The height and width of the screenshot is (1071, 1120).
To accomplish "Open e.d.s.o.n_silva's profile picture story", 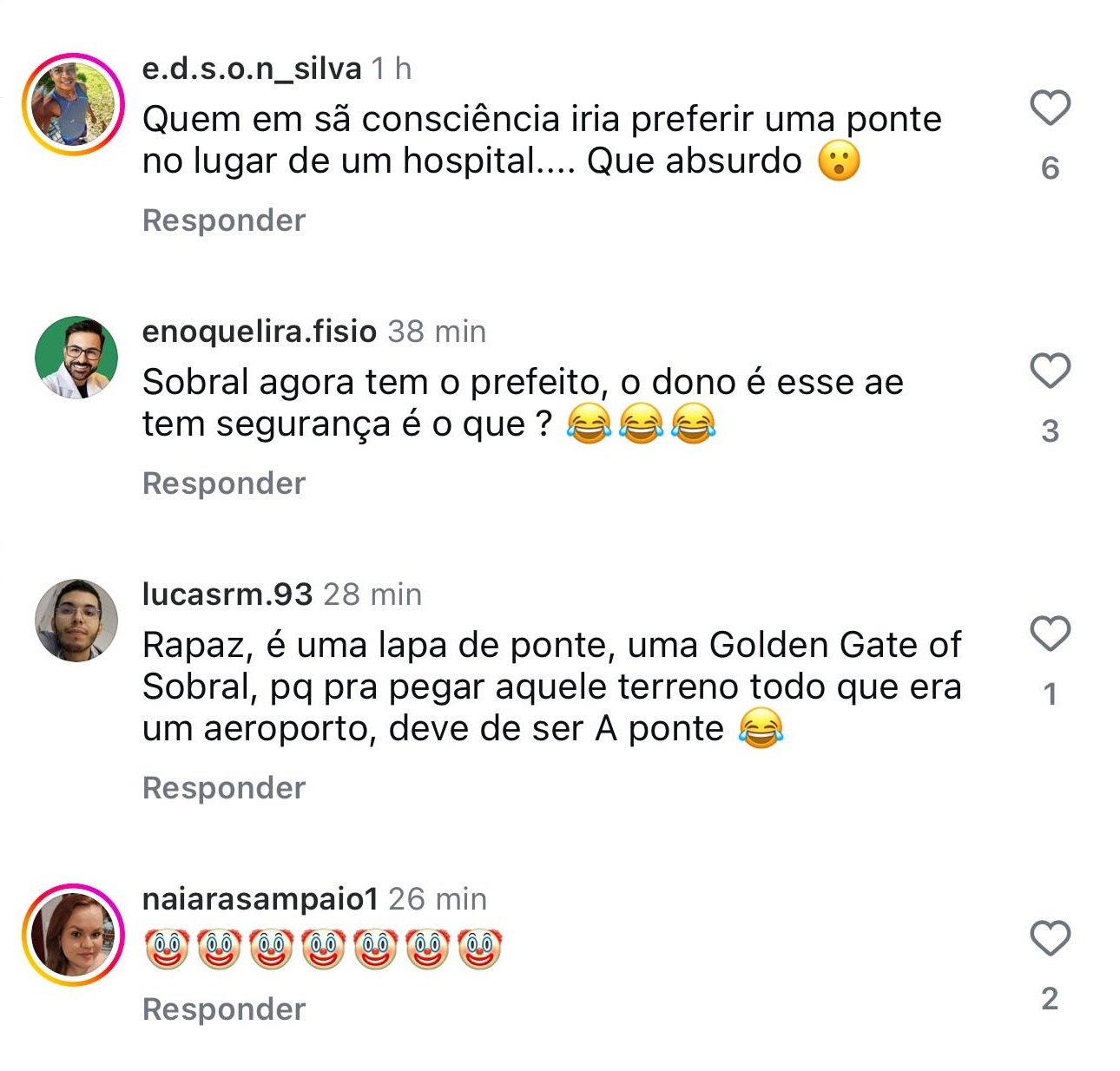I will 74,104.
